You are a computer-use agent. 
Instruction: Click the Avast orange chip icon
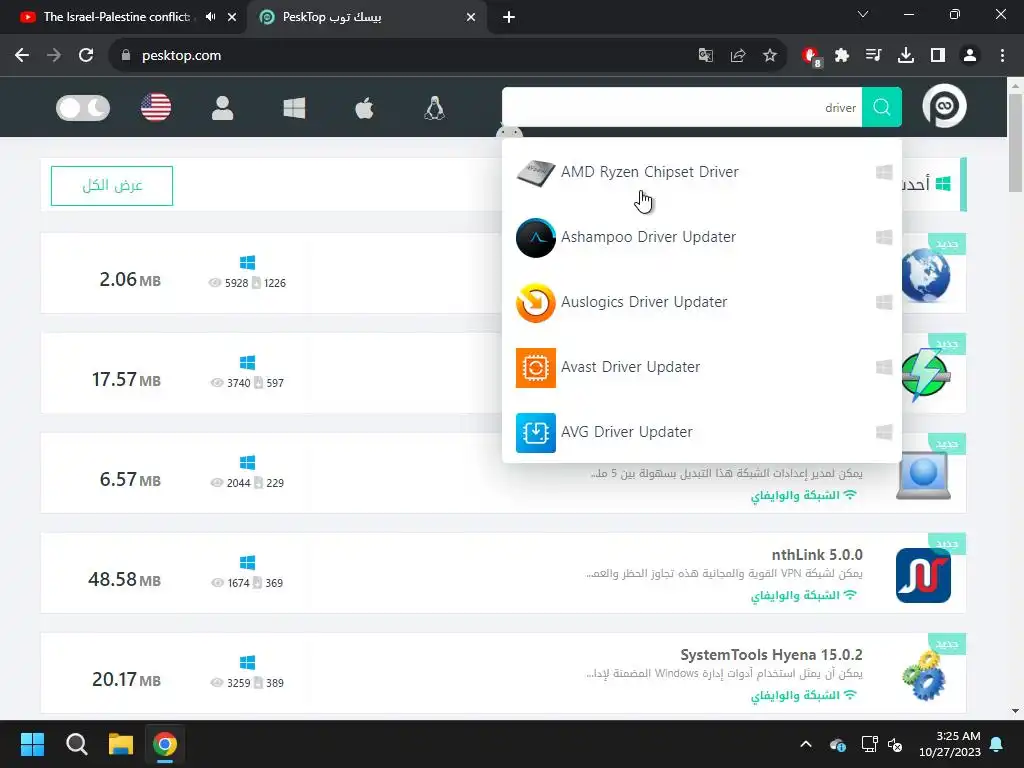[536, 368]
